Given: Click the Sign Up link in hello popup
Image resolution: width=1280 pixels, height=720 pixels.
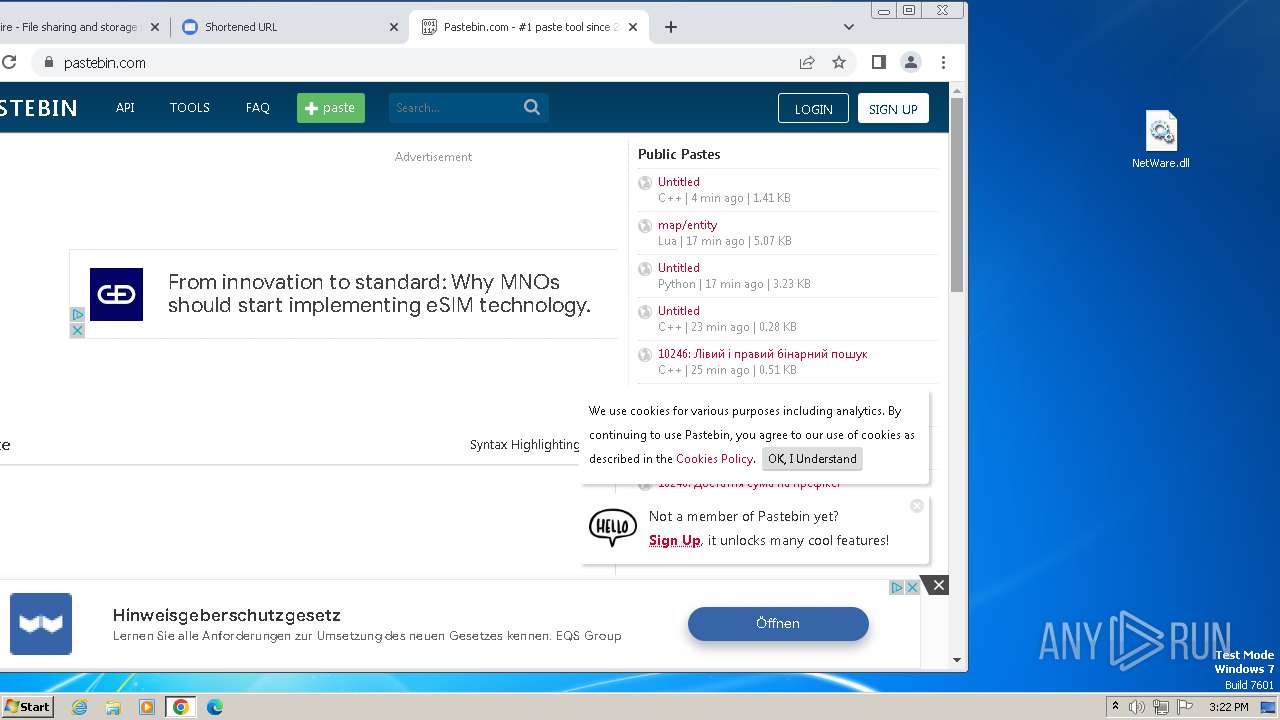Looking at the screenshot, I should tap(675, 540).
